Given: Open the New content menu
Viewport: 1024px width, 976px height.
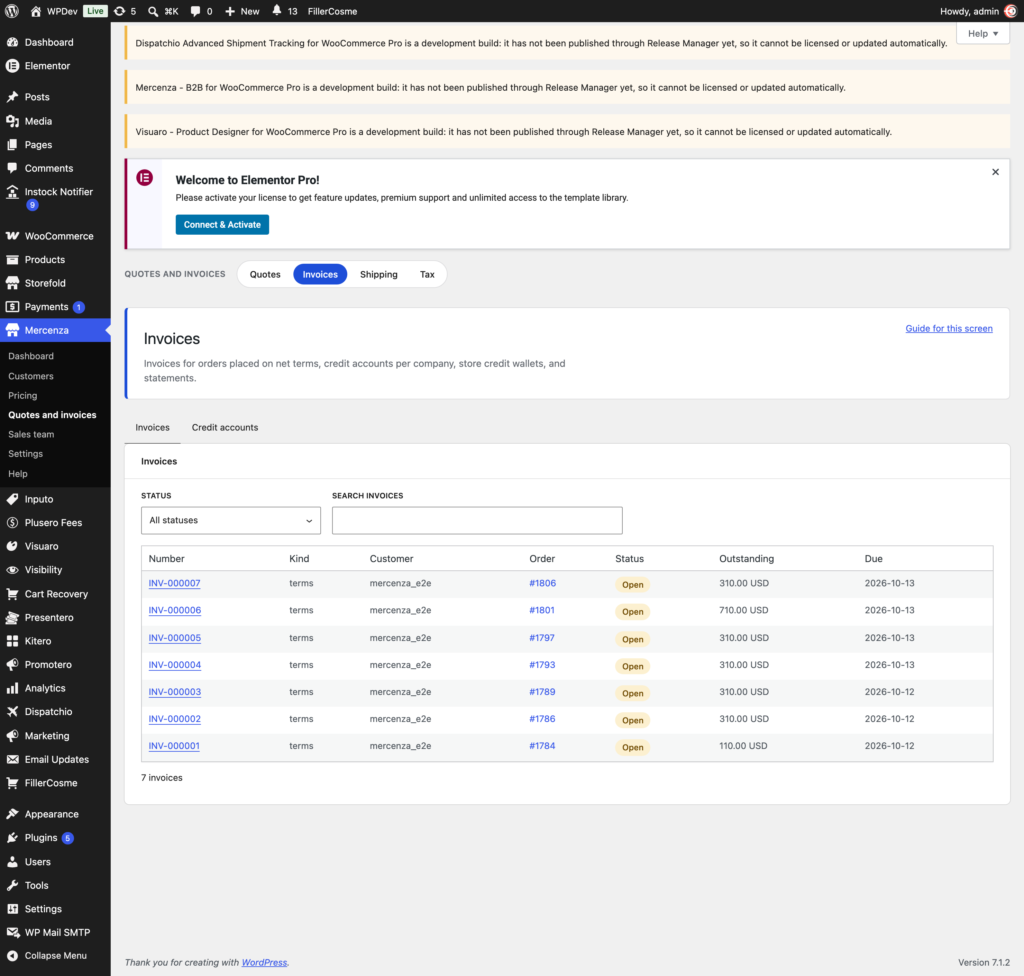Looking at the screenshot, I should coord(242,11).
